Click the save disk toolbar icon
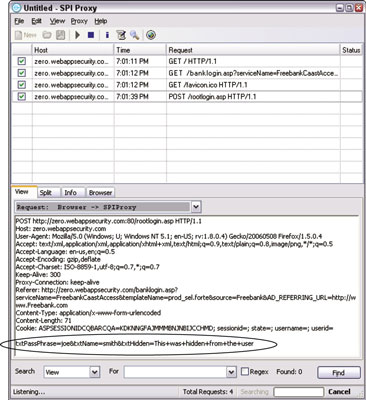 click(x=60, y=35)
